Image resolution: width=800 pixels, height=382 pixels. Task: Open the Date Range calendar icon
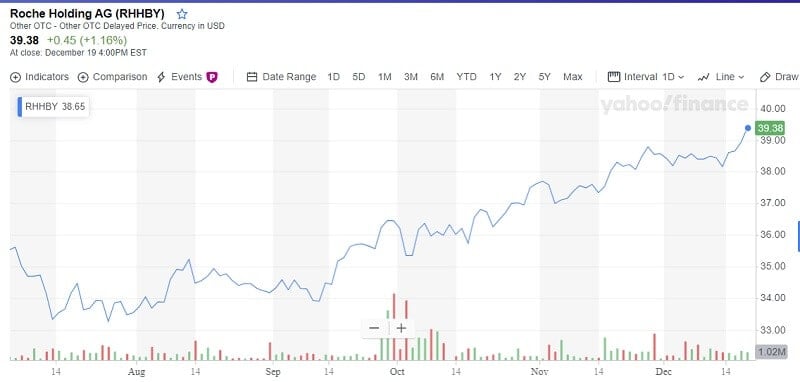tap(252, 77)
